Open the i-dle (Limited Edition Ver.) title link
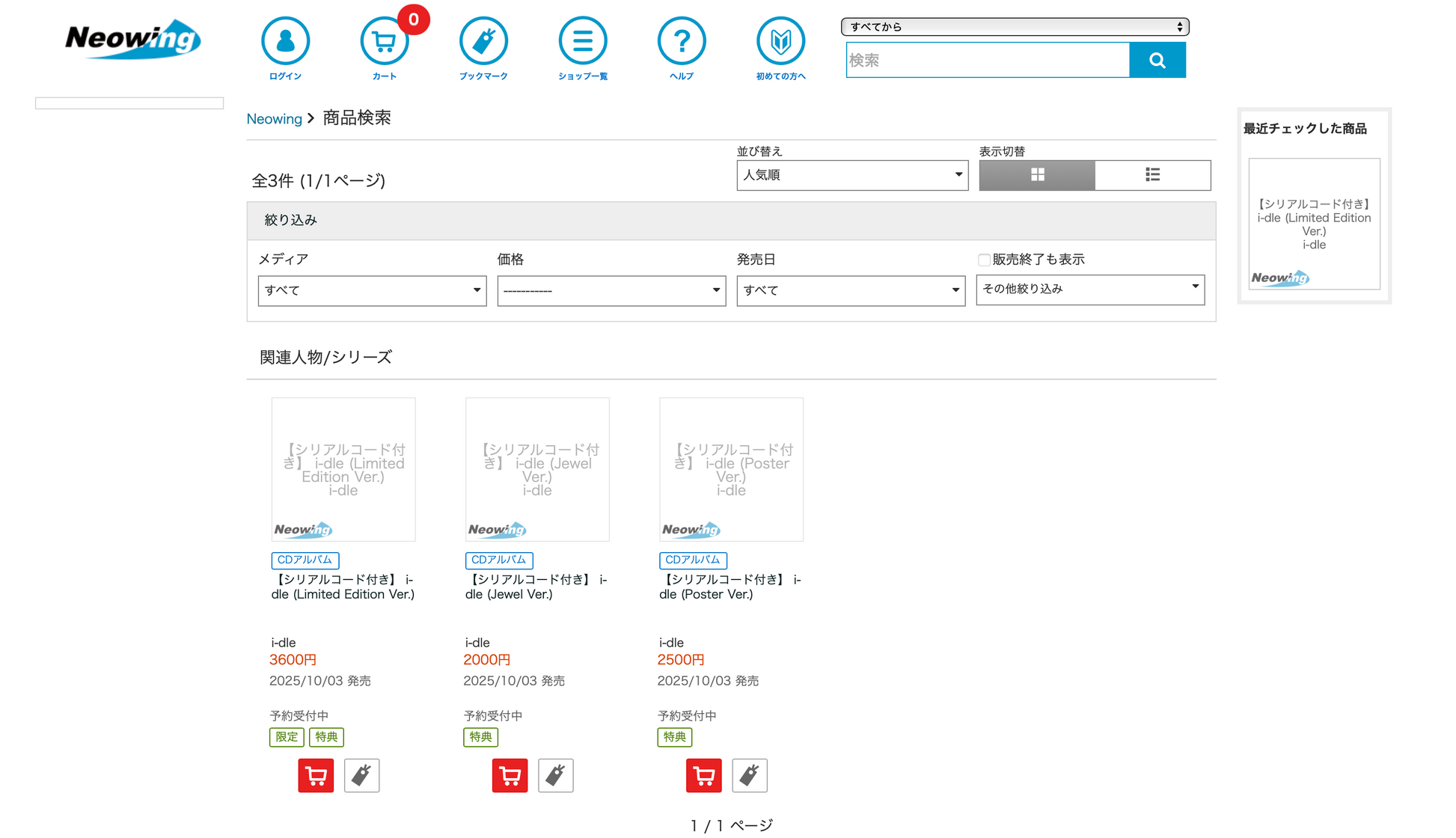Image resolution: width=1456 pixels, height=838 pixels. (x=343, y=587)
